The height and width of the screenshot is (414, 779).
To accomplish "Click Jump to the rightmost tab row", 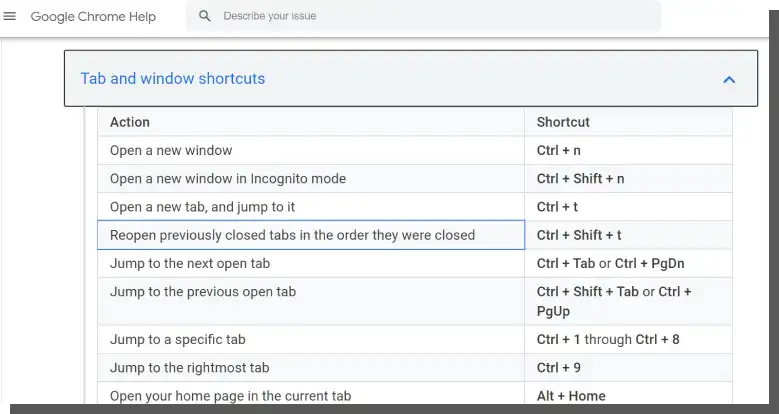I will [415, 368].
